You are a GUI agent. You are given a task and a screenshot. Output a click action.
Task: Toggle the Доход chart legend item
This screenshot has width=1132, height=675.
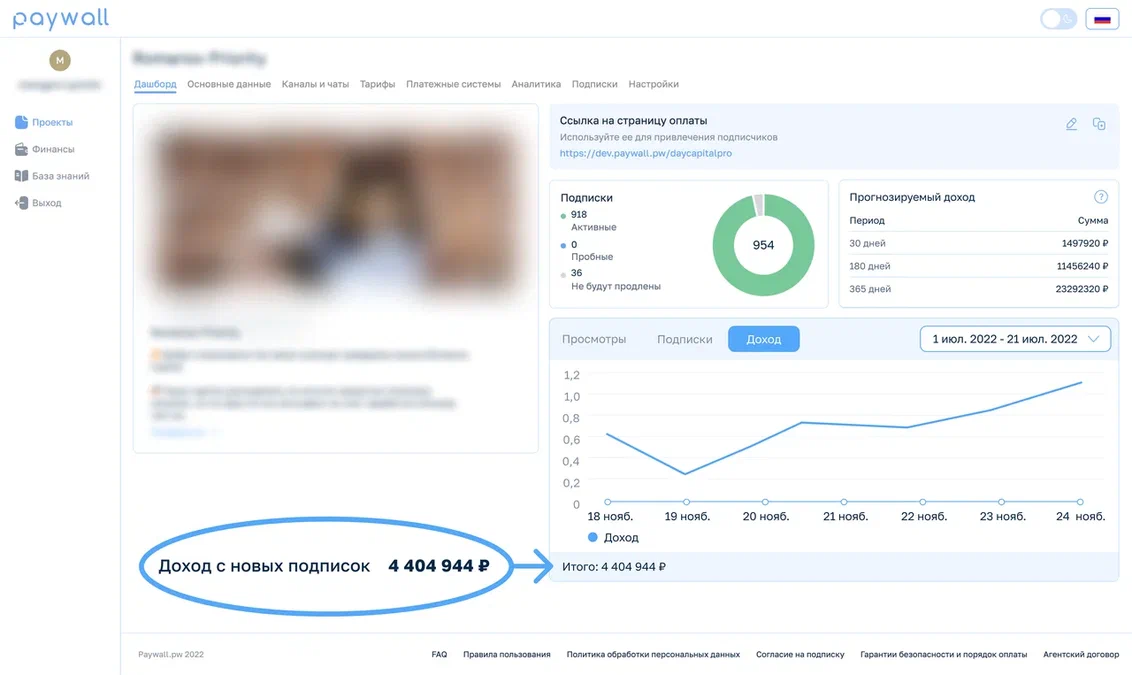point(613,537)
